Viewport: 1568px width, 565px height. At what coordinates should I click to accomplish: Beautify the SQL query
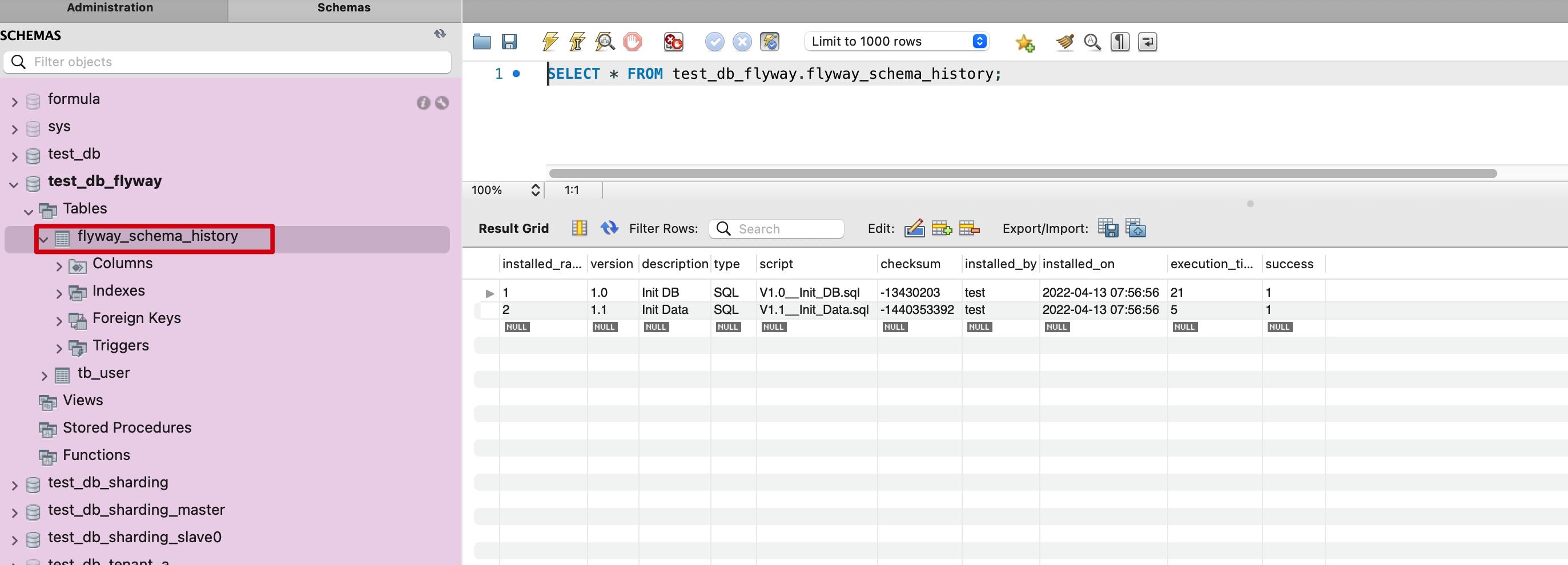(x=1064, y=41)
